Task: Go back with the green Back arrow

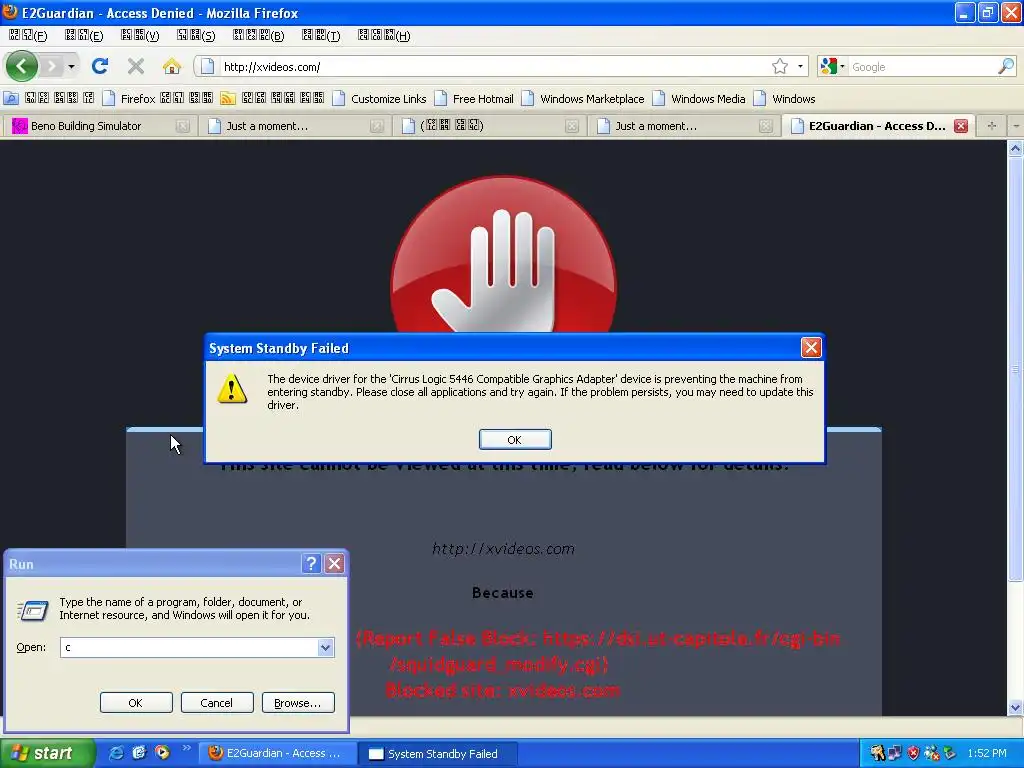Action: 22,66
